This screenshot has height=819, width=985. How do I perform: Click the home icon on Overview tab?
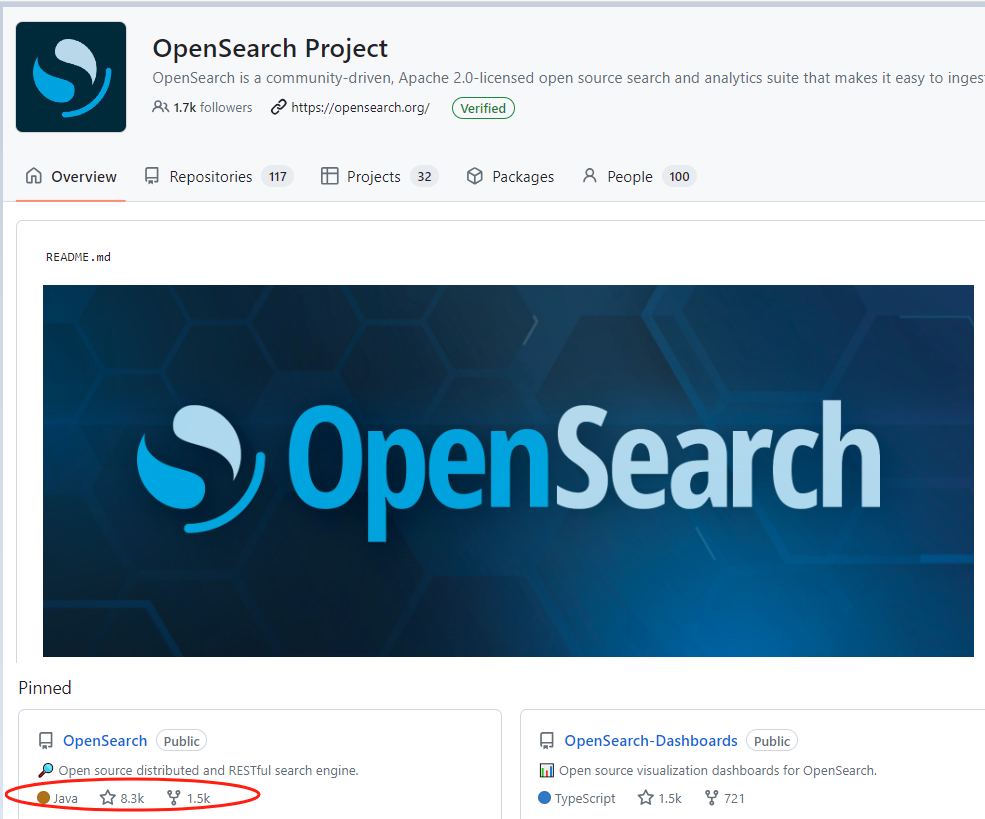pos(34,176)
